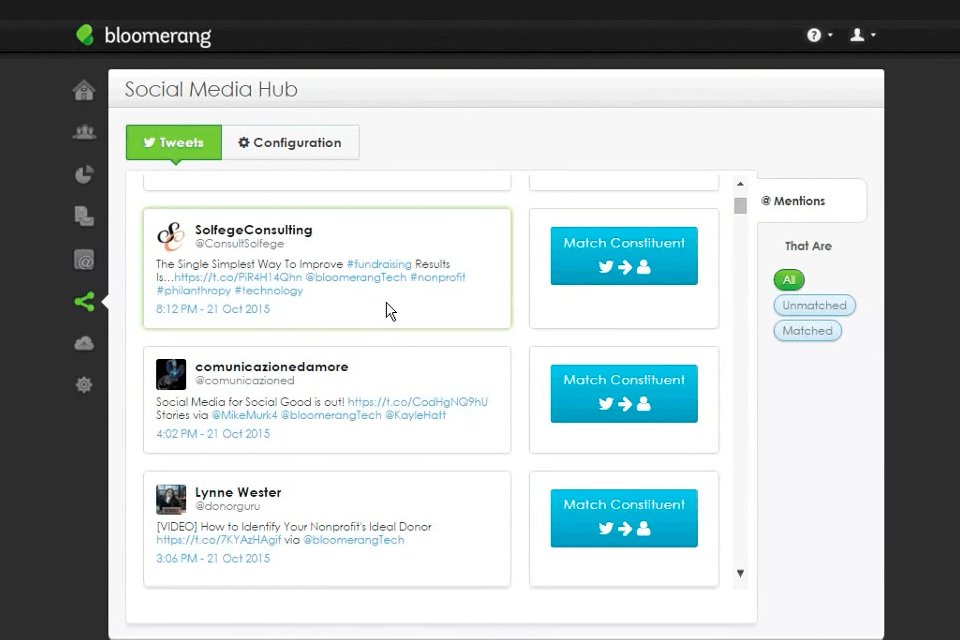
Task: Click the @donorguru handle
Action: (228, 506)
